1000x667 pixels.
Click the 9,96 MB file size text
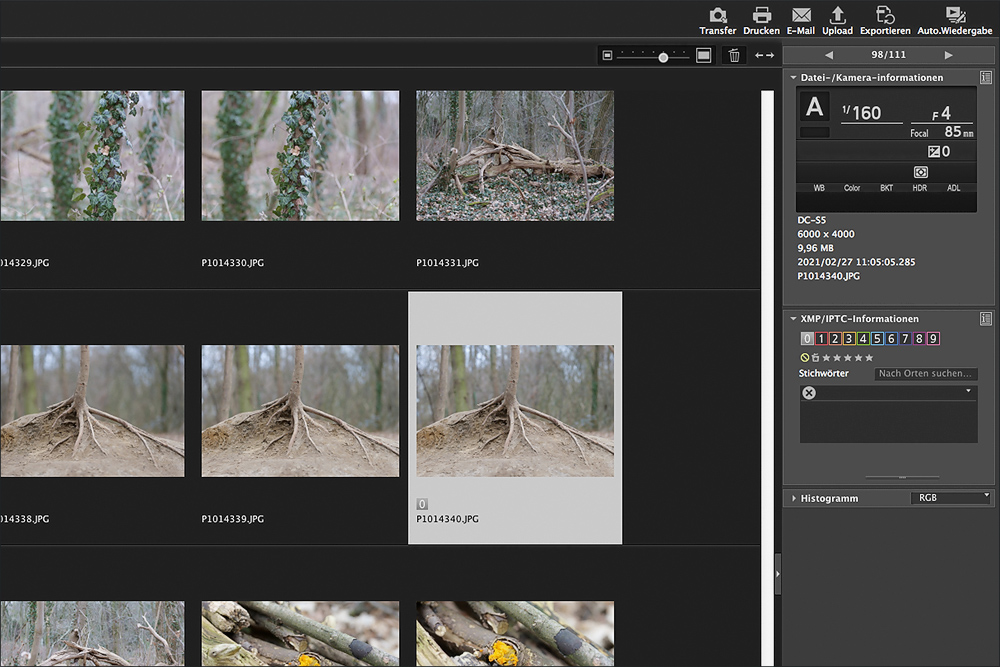pyautogui.click(x=816, y=248)
